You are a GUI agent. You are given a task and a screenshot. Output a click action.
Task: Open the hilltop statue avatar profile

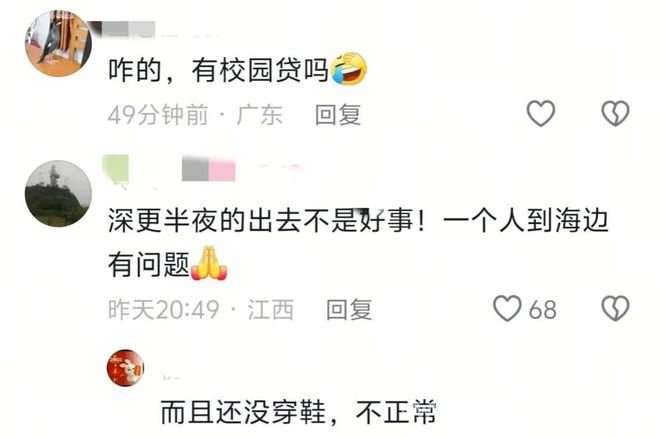(58, 194)
